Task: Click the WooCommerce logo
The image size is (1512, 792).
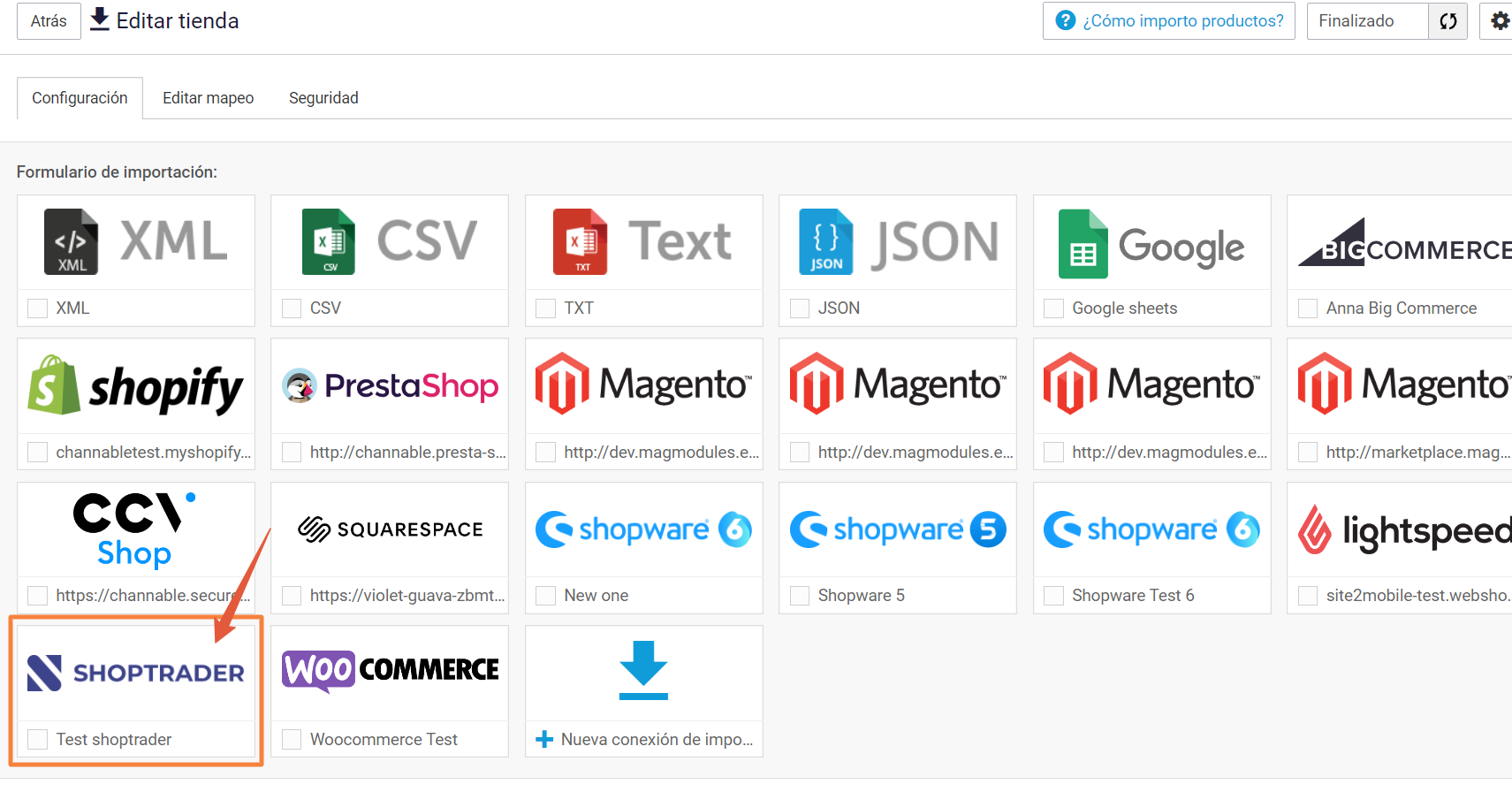Action: (390, 671)
